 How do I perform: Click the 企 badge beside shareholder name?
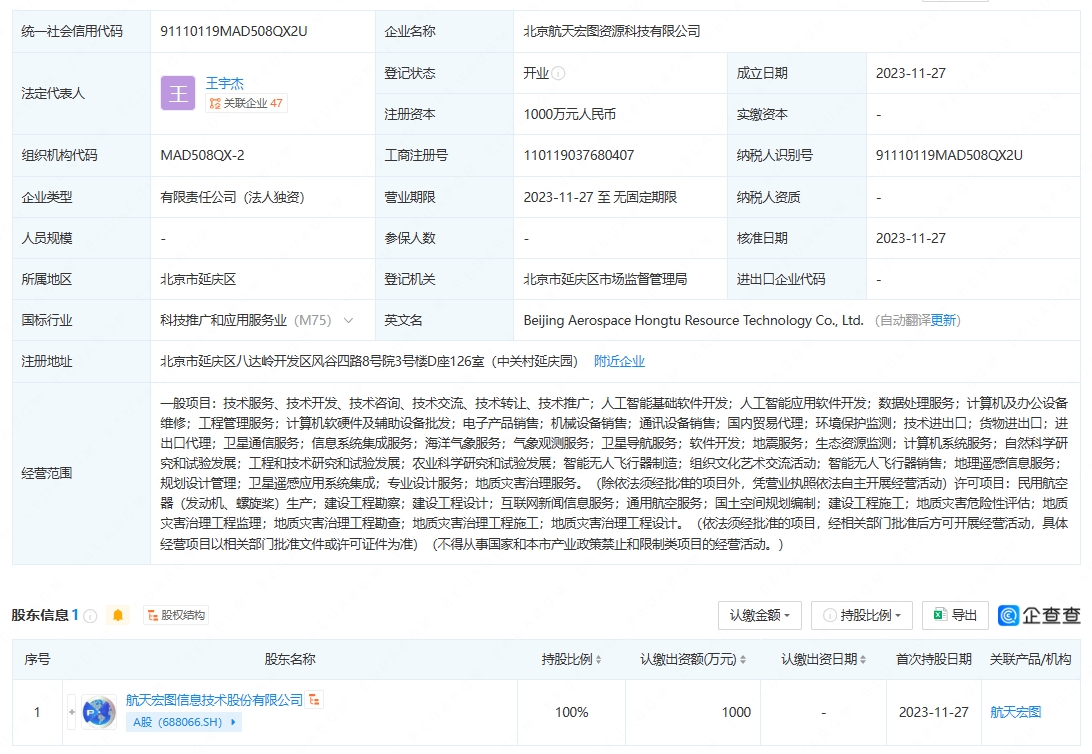coord(315,700)
